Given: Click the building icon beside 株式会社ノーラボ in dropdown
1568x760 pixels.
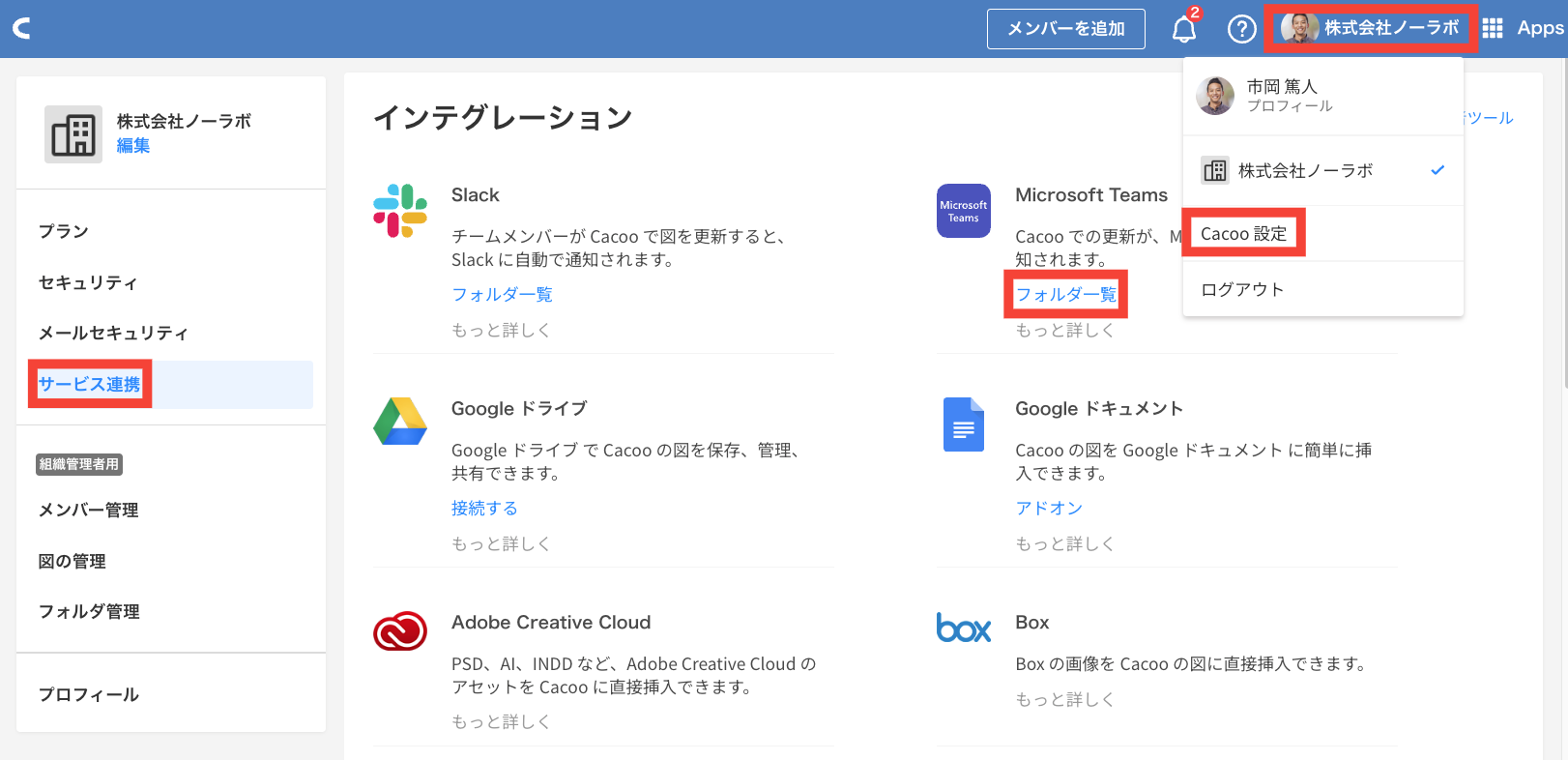Looking at the screenshot, I should tap(1215, 171).
